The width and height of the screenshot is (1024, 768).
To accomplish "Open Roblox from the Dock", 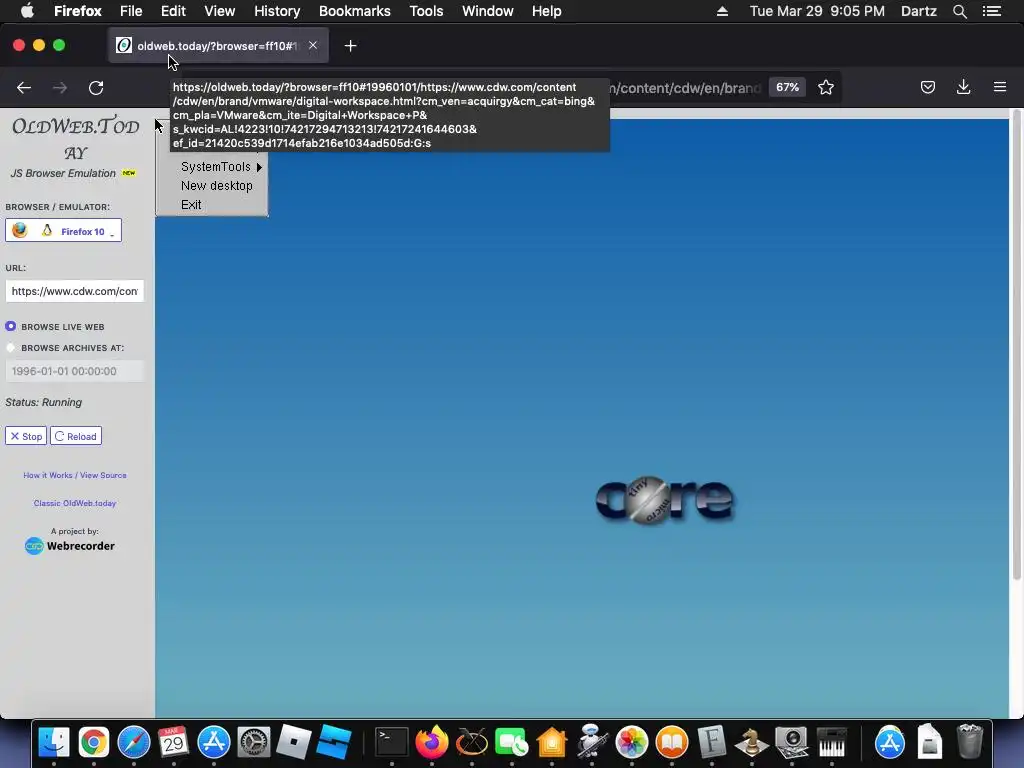I will (293, 742).
